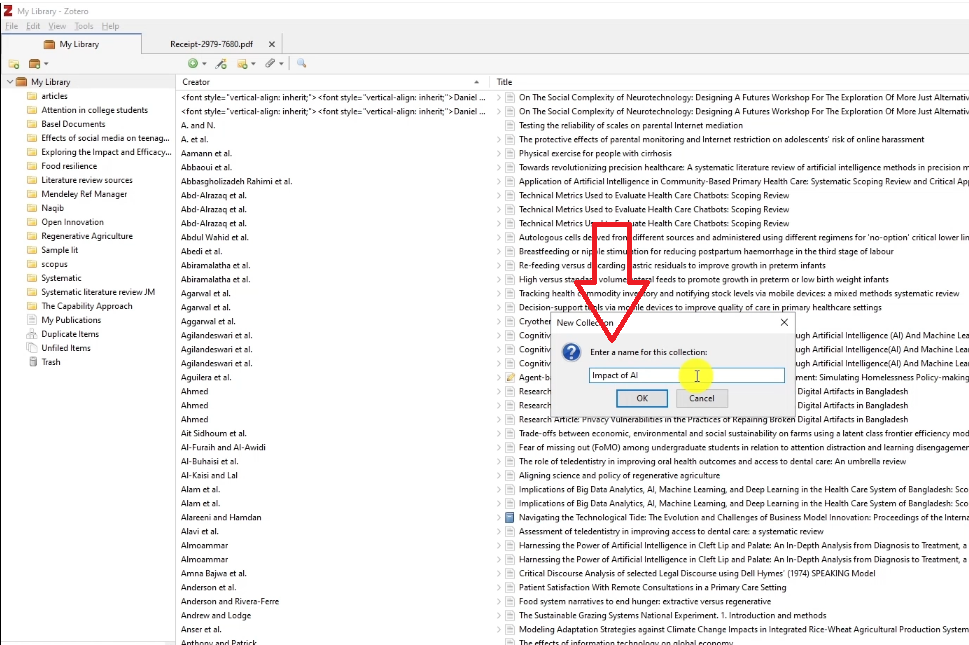Click the note icon beside Agent-b item
Screen dimensions: 969x645
pyautogui.click(x=510, y=377)
